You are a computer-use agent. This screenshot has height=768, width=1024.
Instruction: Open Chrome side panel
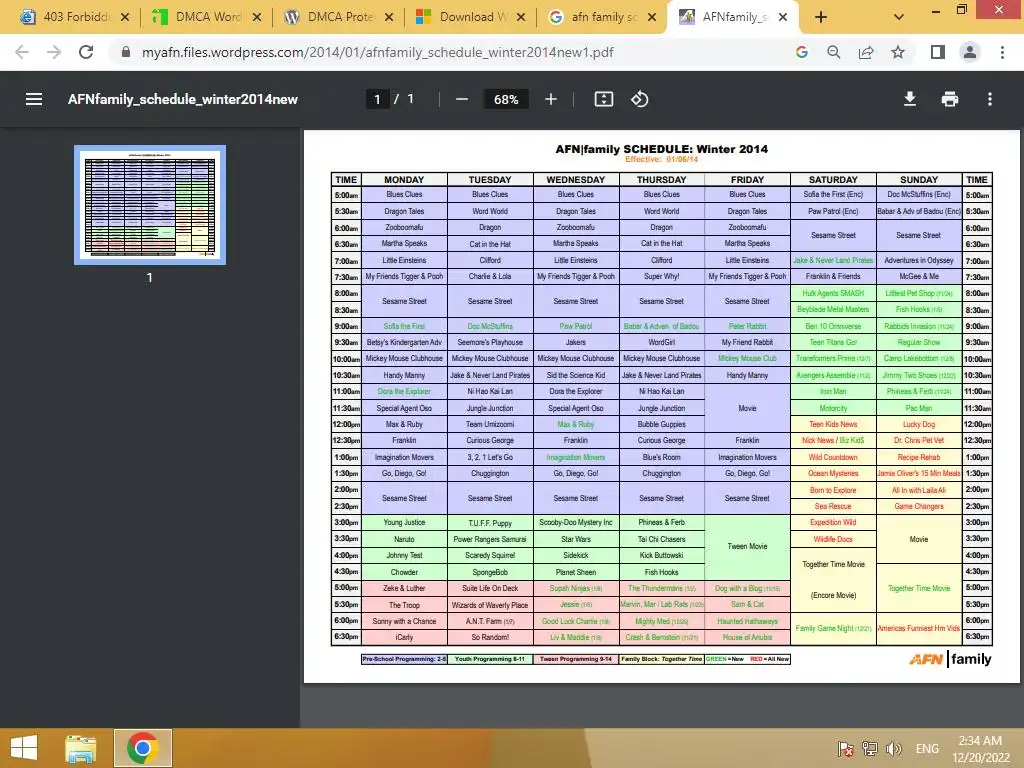click(x=938, y=52)
